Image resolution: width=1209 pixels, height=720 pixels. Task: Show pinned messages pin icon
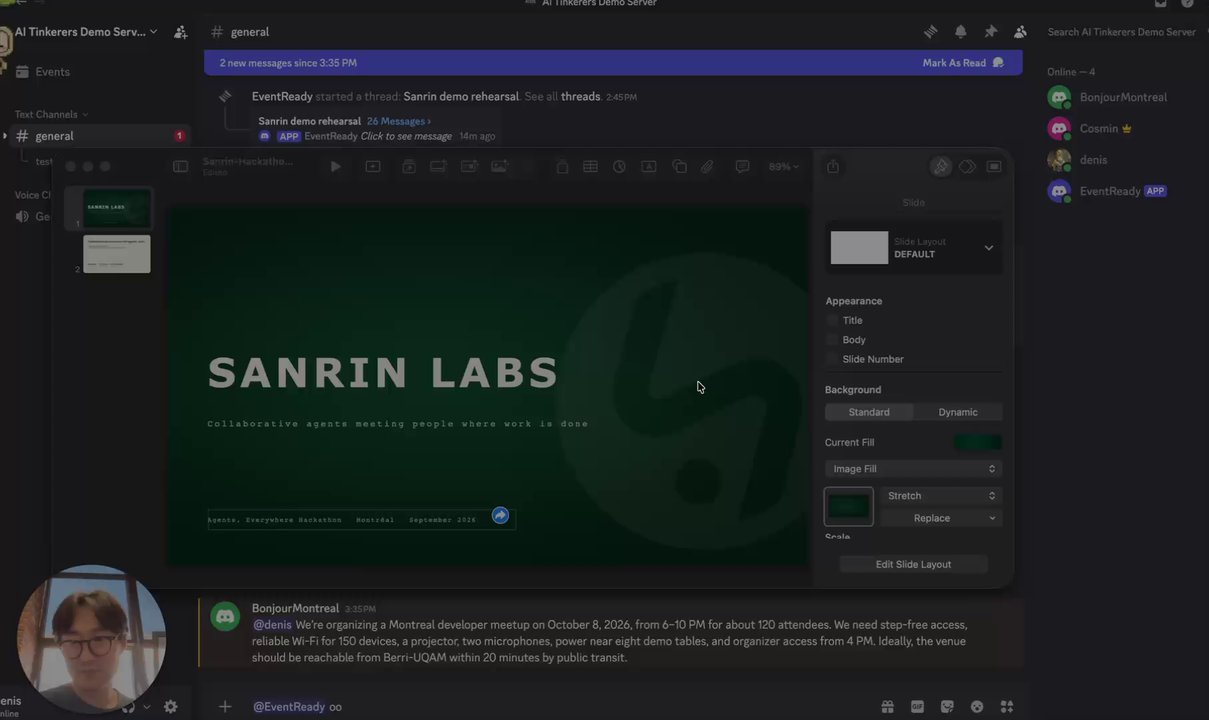[x=990, y=32]
